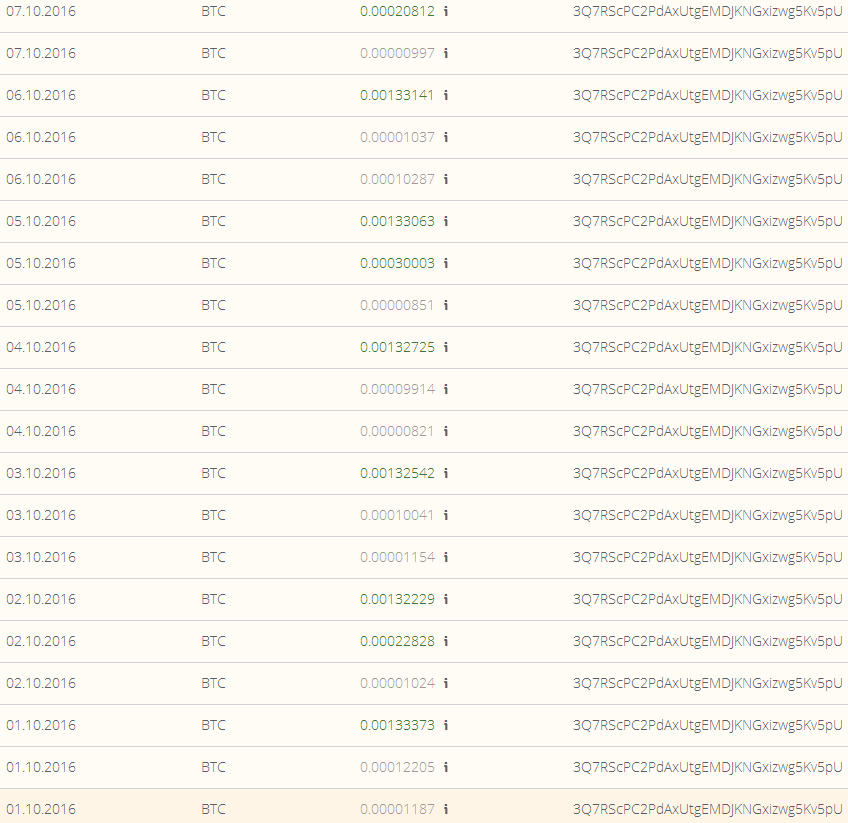
Task: Select date 01.10.2016 in 0.00133373 row
Action: 41,725
